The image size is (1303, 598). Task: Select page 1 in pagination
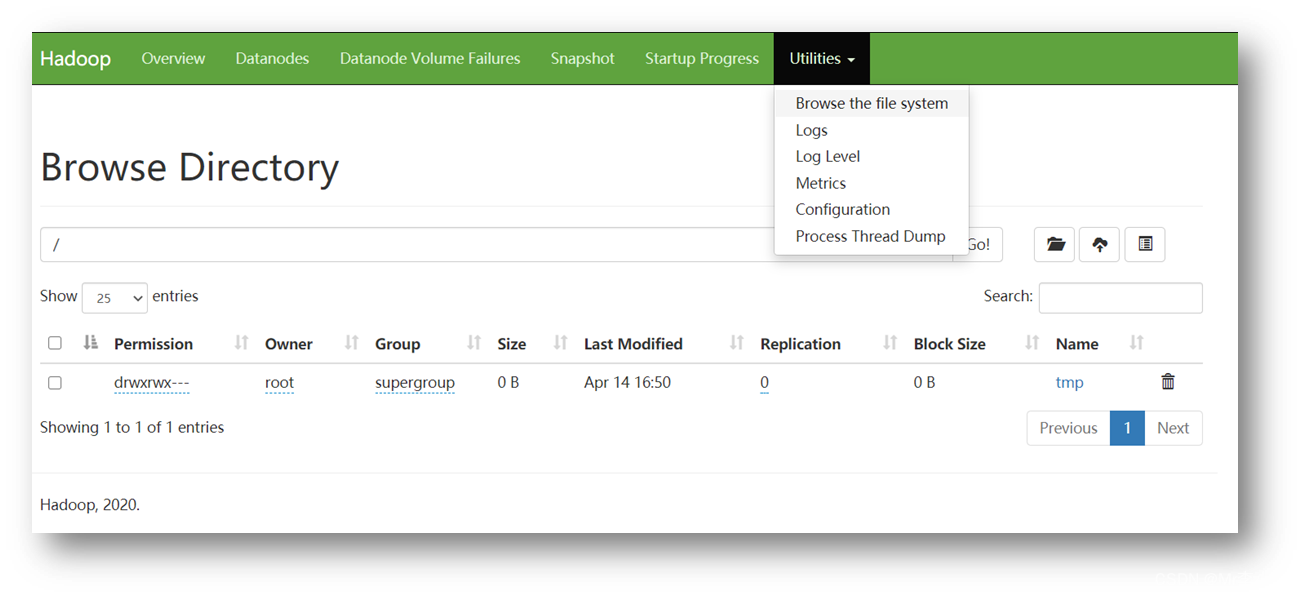1127,428
